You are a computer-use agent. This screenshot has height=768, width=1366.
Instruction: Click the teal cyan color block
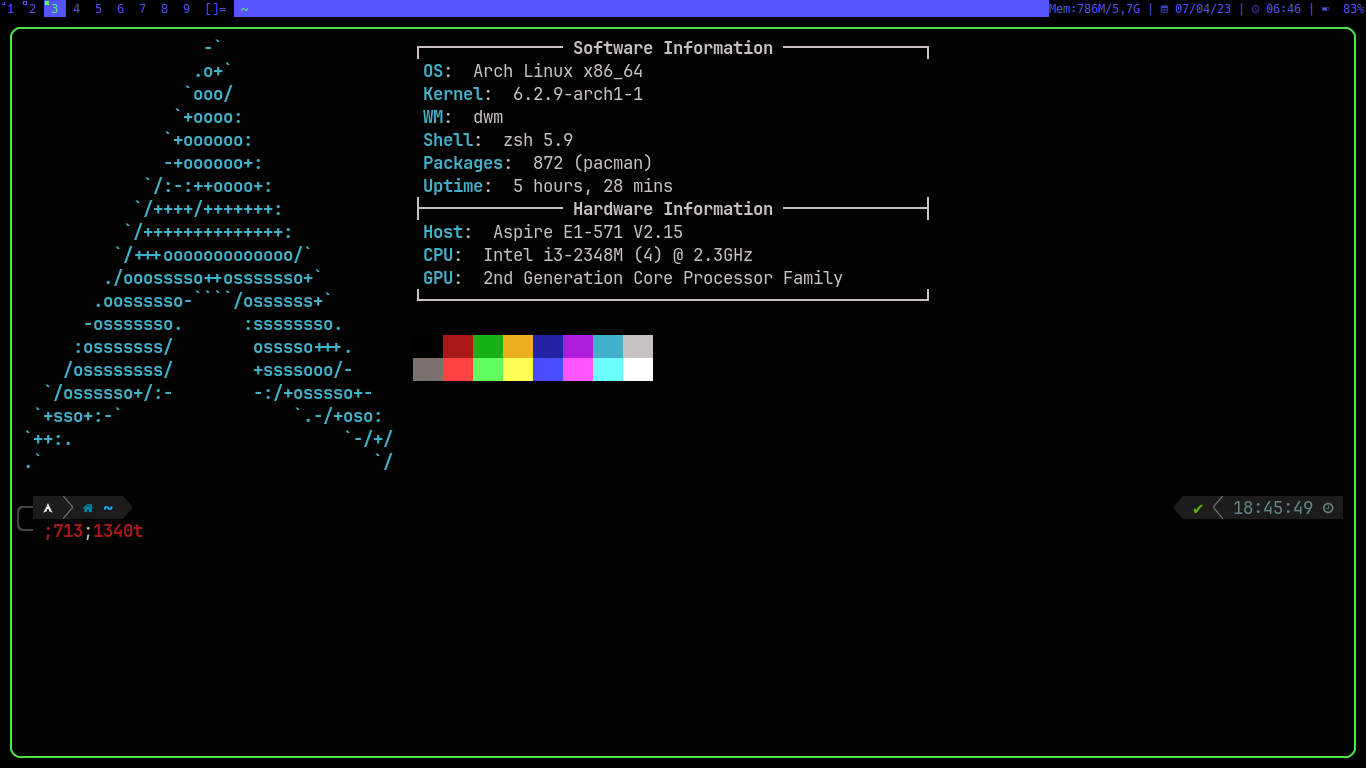608,346
